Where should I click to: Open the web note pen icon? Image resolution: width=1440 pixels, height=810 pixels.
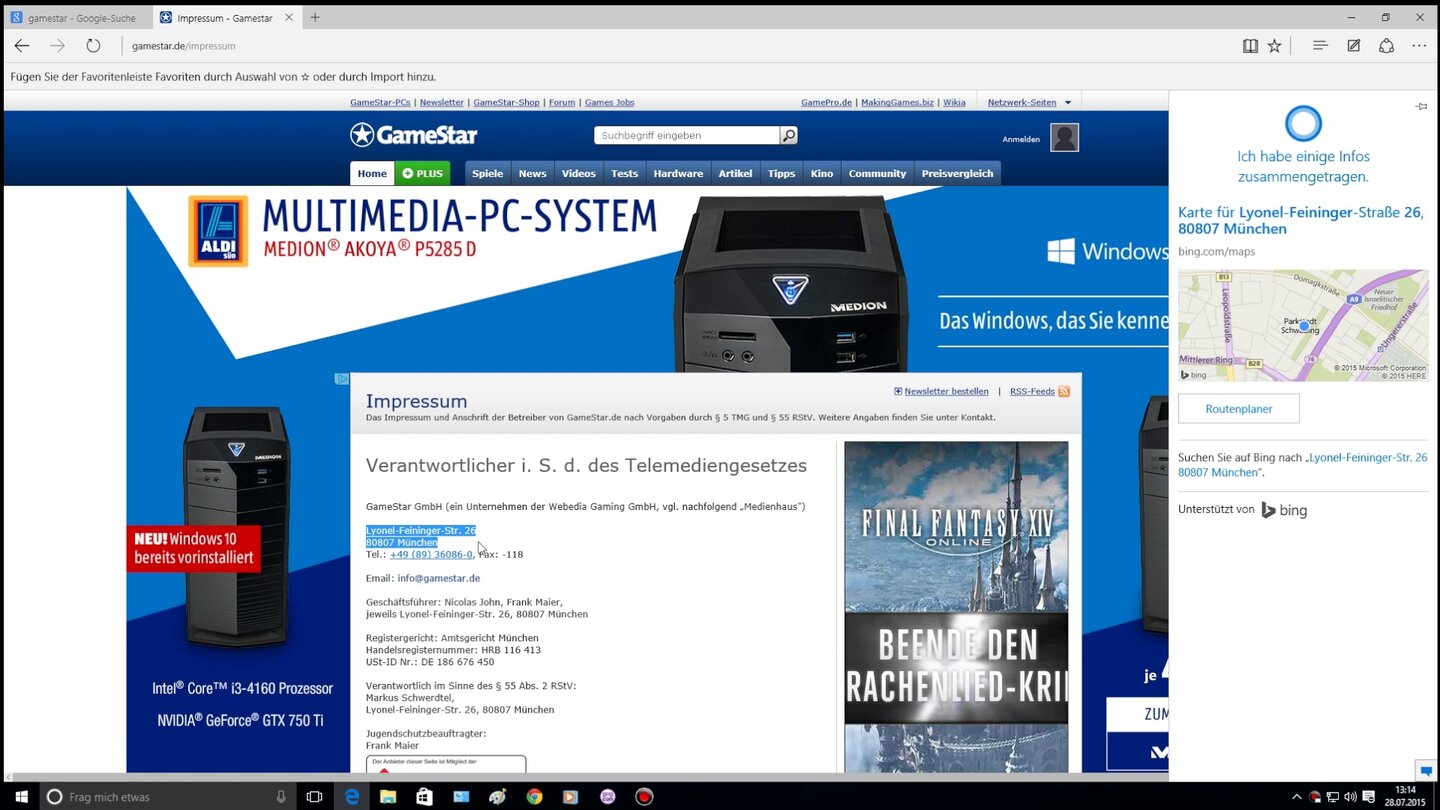pos(1354,46)
